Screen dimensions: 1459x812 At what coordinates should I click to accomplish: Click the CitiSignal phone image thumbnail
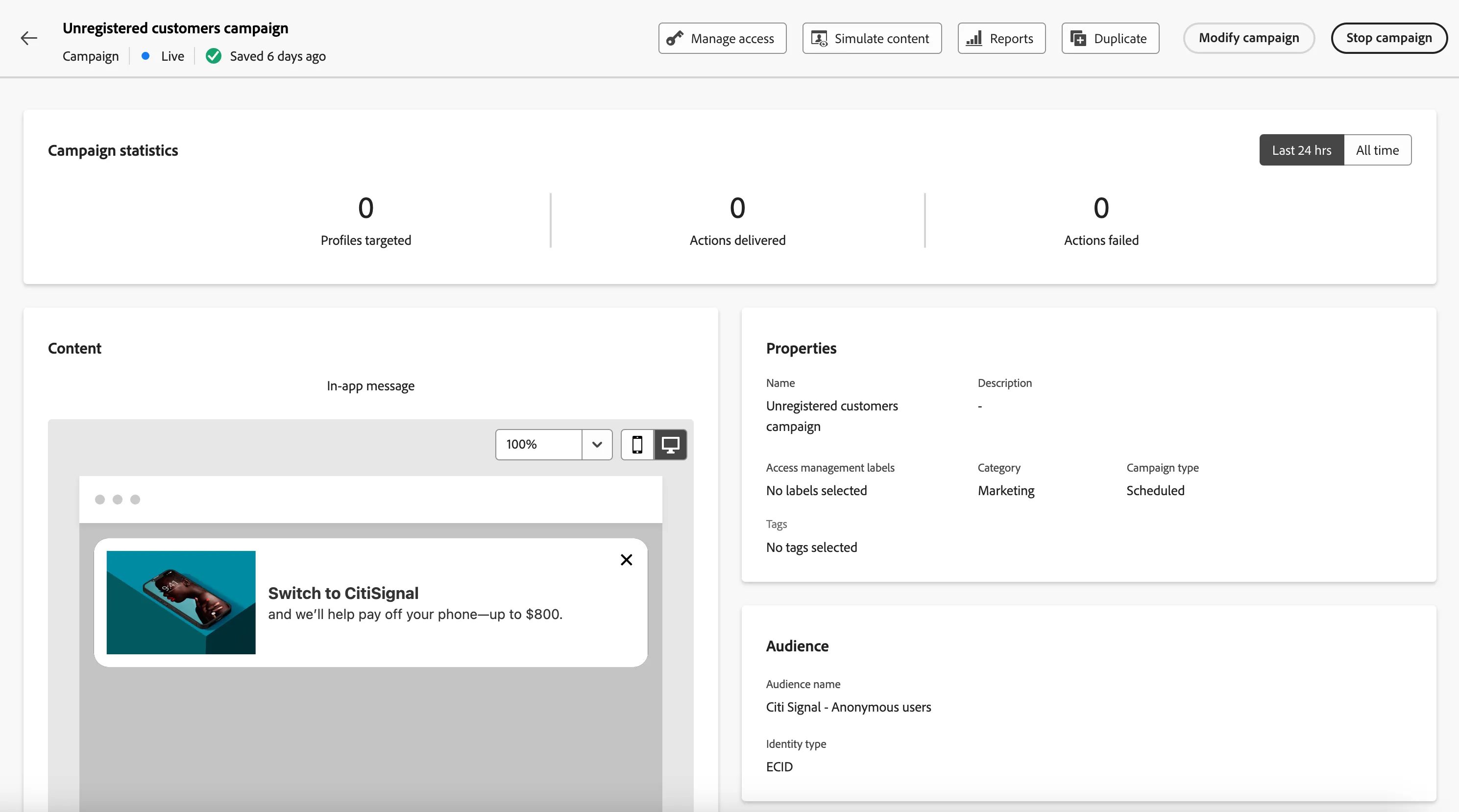[x=181, y=602]
